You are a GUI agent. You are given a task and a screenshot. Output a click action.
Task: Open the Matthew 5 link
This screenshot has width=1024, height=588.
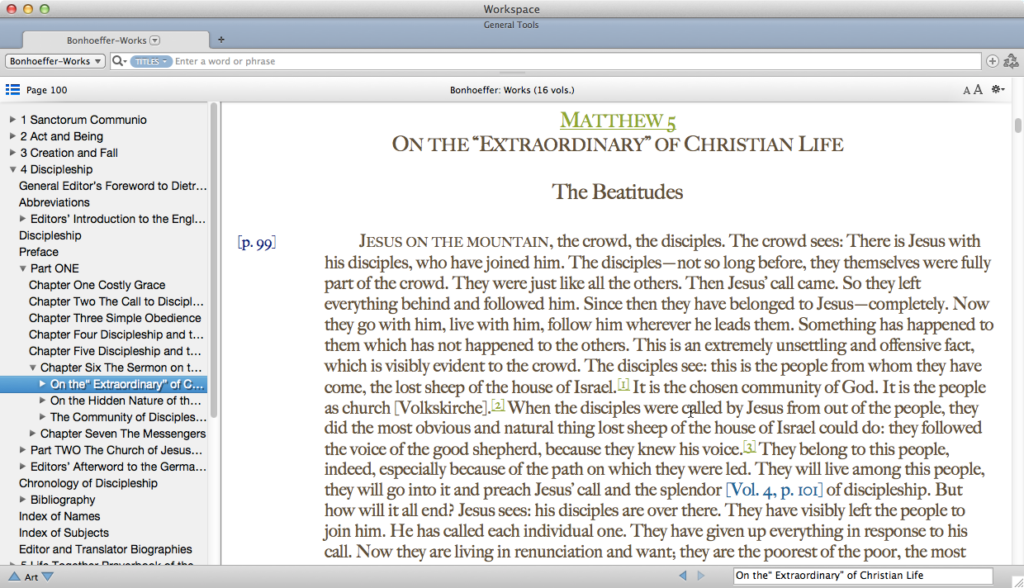(618, 120)
